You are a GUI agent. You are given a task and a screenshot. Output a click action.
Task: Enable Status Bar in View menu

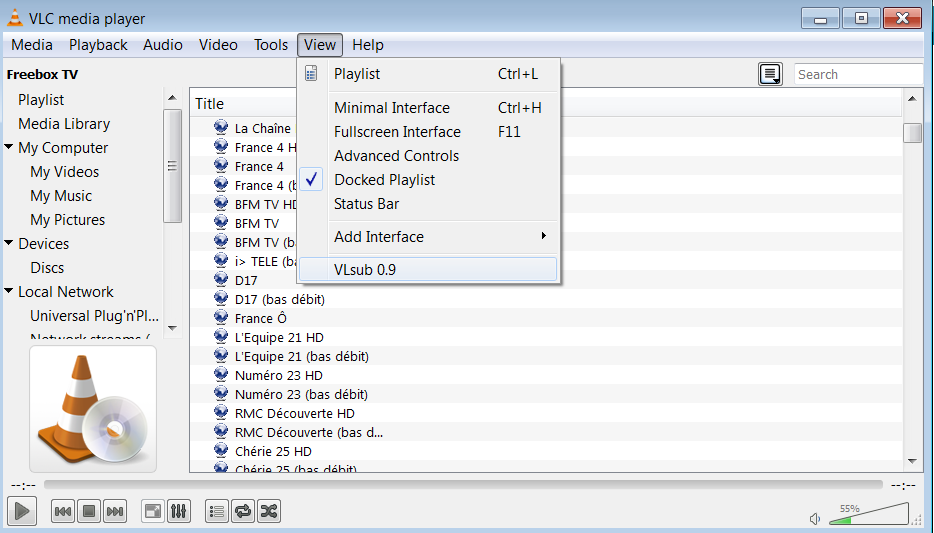pyautogui.click(x=428, y=204)
